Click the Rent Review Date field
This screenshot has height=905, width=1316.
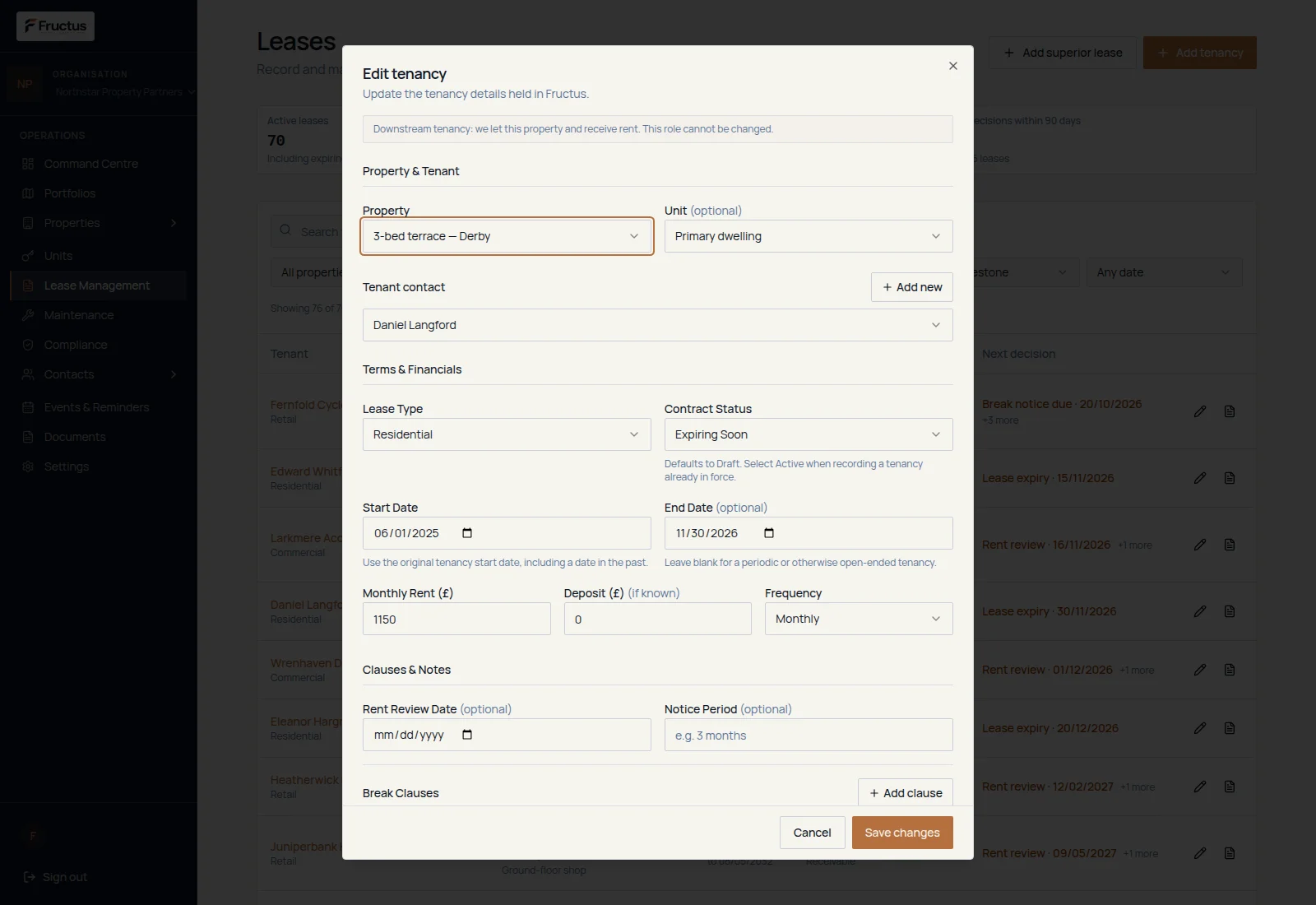tap(507, 735)
